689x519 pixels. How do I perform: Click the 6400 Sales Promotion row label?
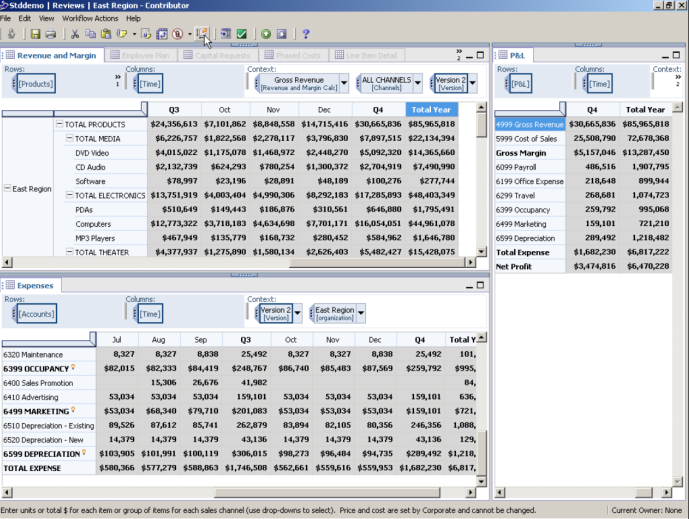coord(38,383)
